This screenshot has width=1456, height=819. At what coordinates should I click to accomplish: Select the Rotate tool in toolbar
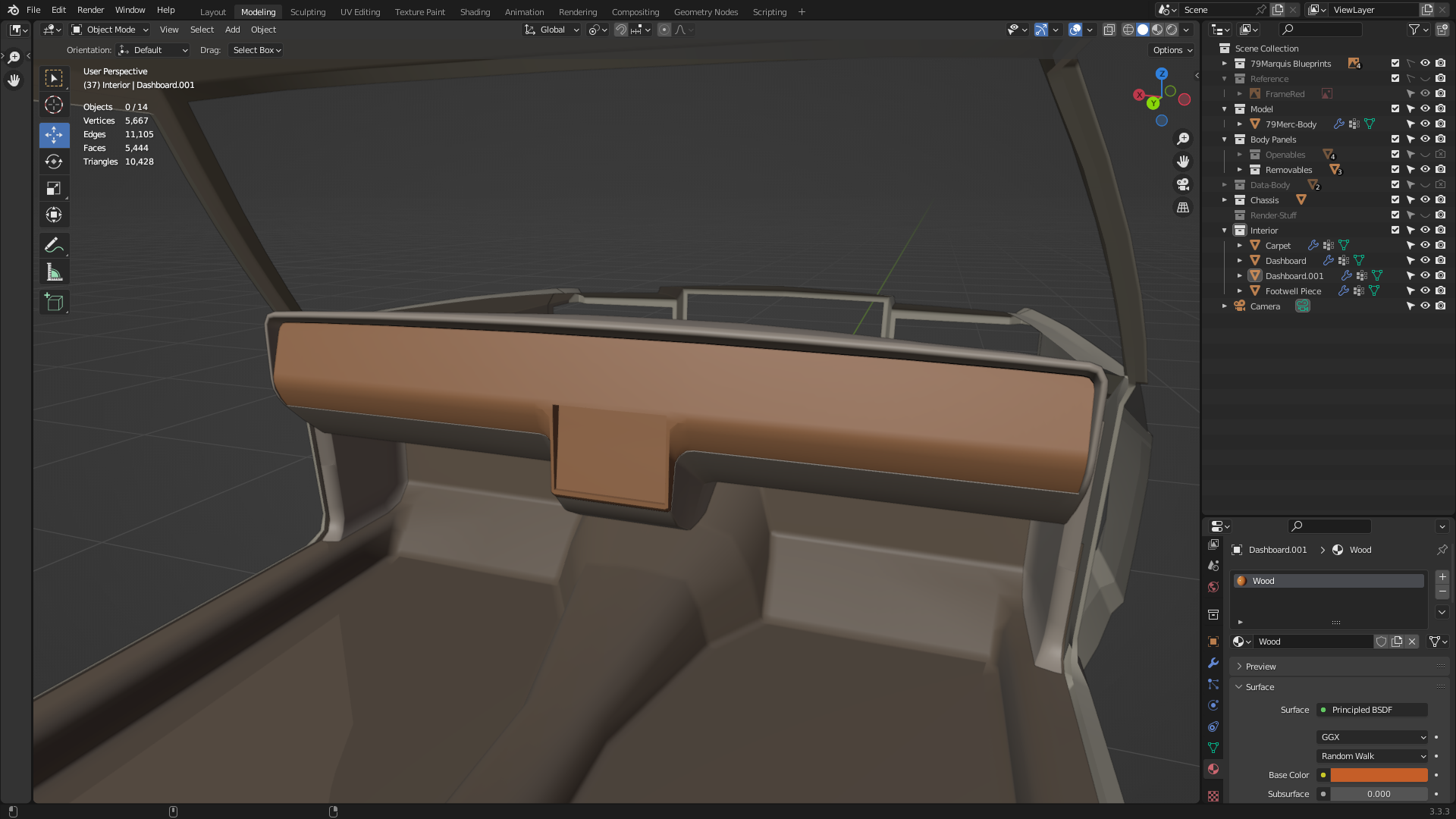click(x=54, y=162)
